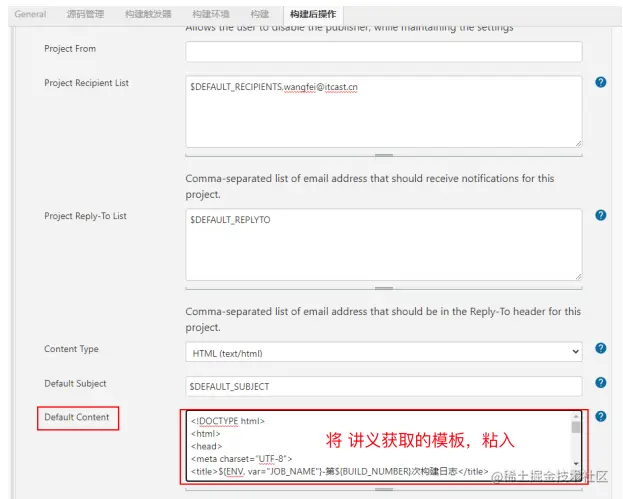Focus the Project From input field
The width and height of the screenshot is (623, 499).
point(384,52)
